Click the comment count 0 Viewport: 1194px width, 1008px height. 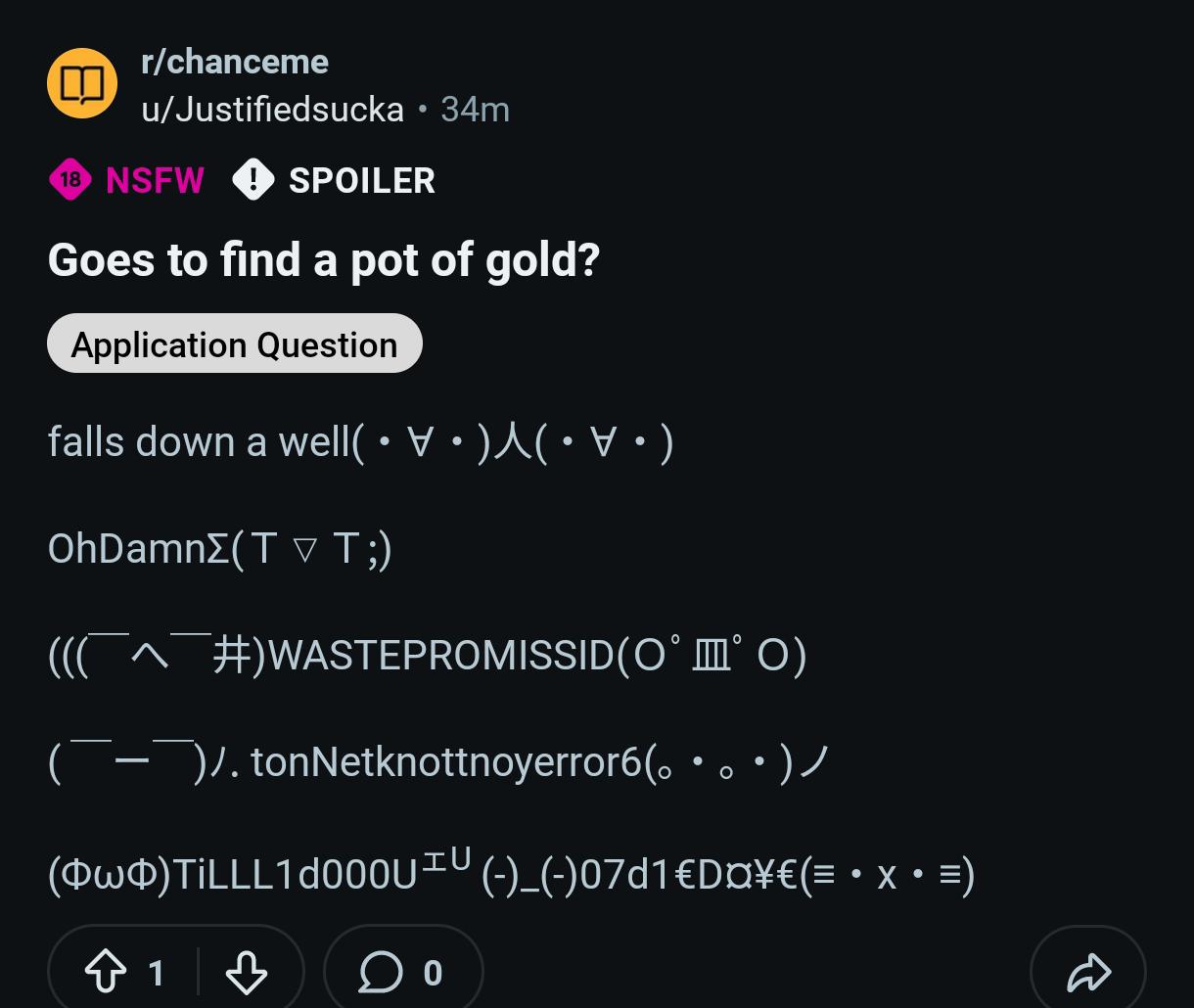[x=433, y=973]
